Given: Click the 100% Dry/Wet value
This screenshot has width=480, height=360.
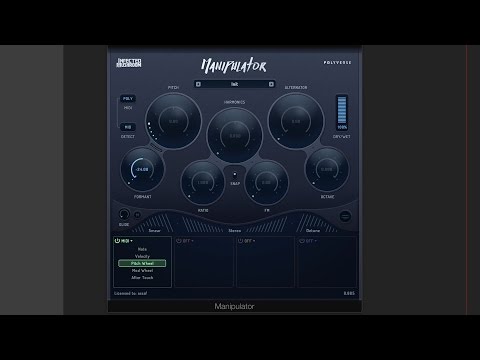Looking at the screenshot, I should click(x=342, y=127).
